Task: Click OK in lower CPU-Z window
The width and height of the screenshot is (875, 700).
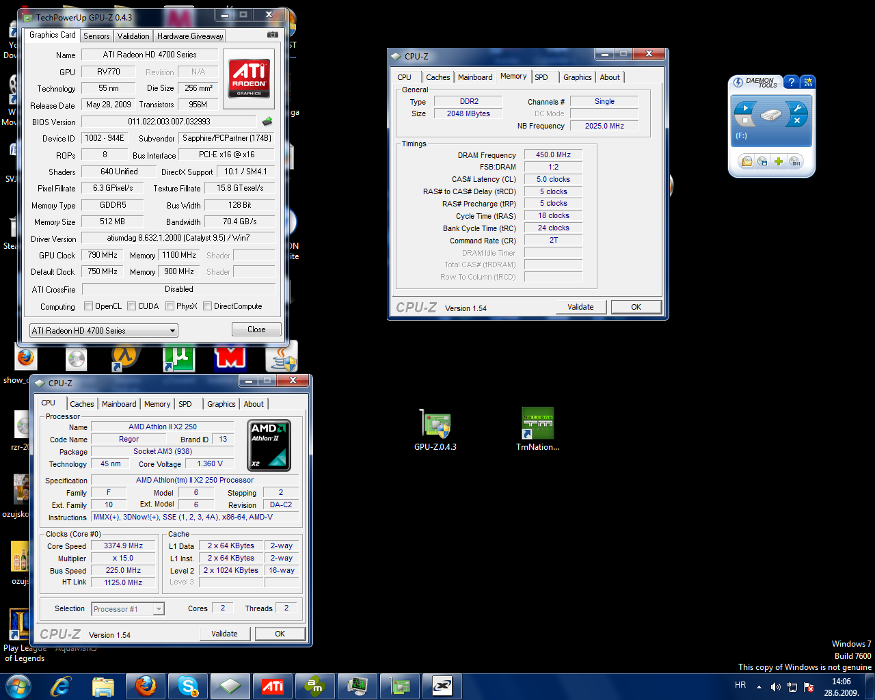Action: (280, 634)
